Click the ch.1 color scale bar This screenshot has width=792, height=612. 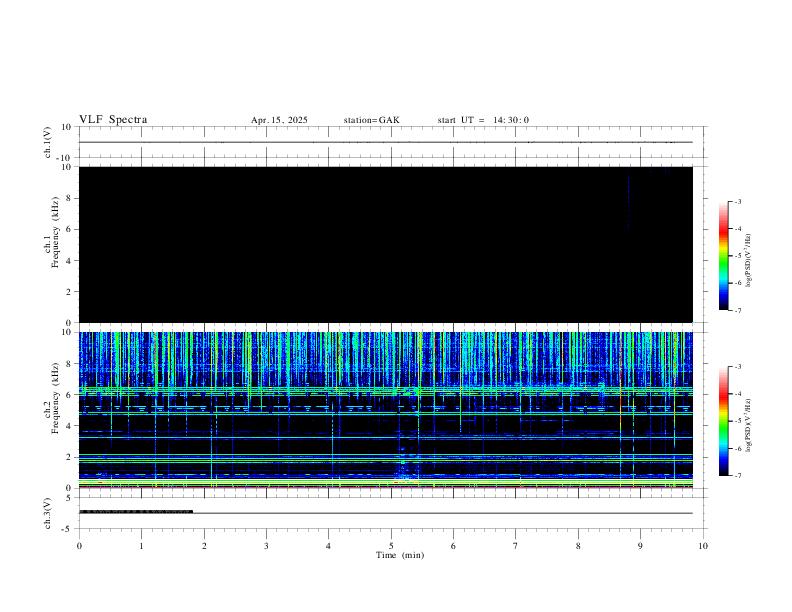click(724, 256)
